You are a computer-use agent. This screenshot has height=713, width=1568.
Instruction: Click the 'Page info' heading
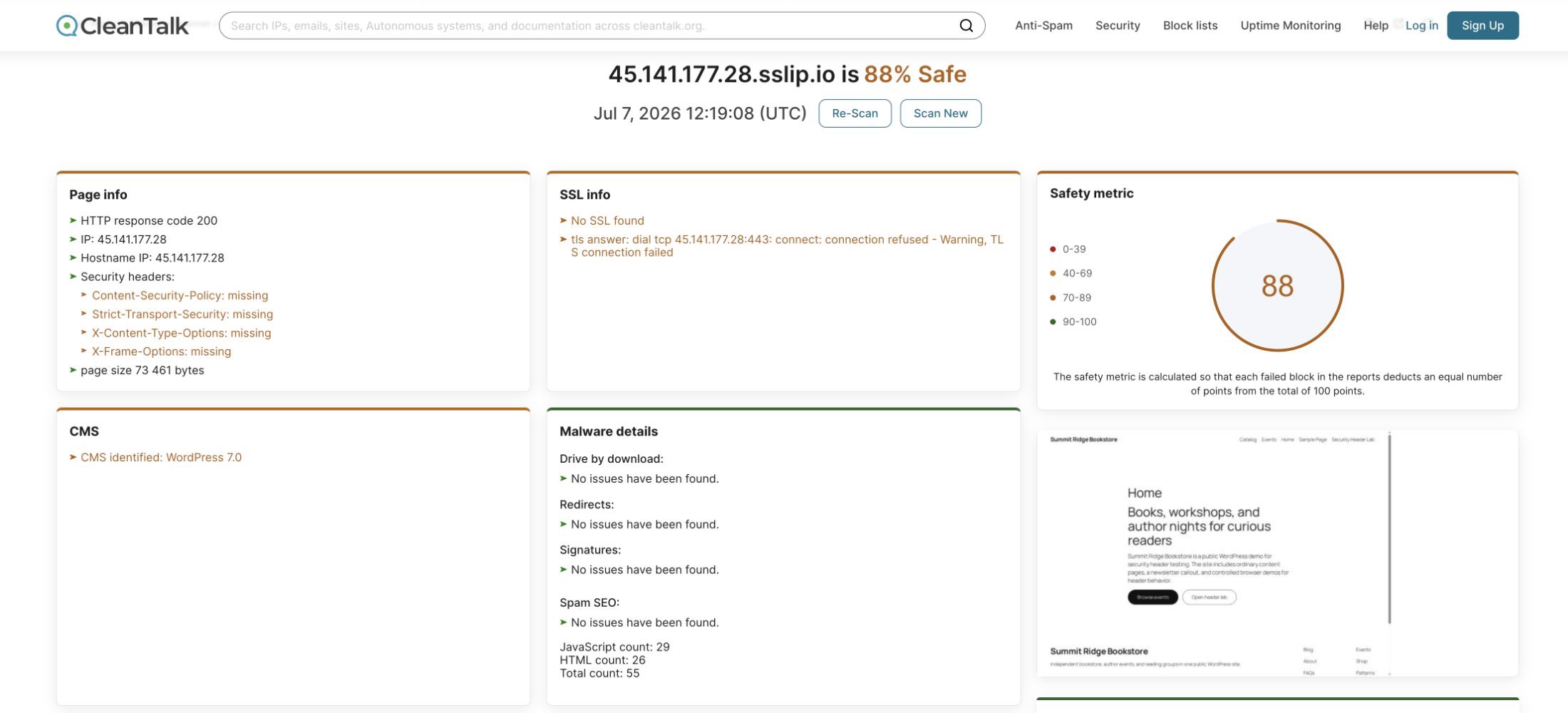click(98, 195)
